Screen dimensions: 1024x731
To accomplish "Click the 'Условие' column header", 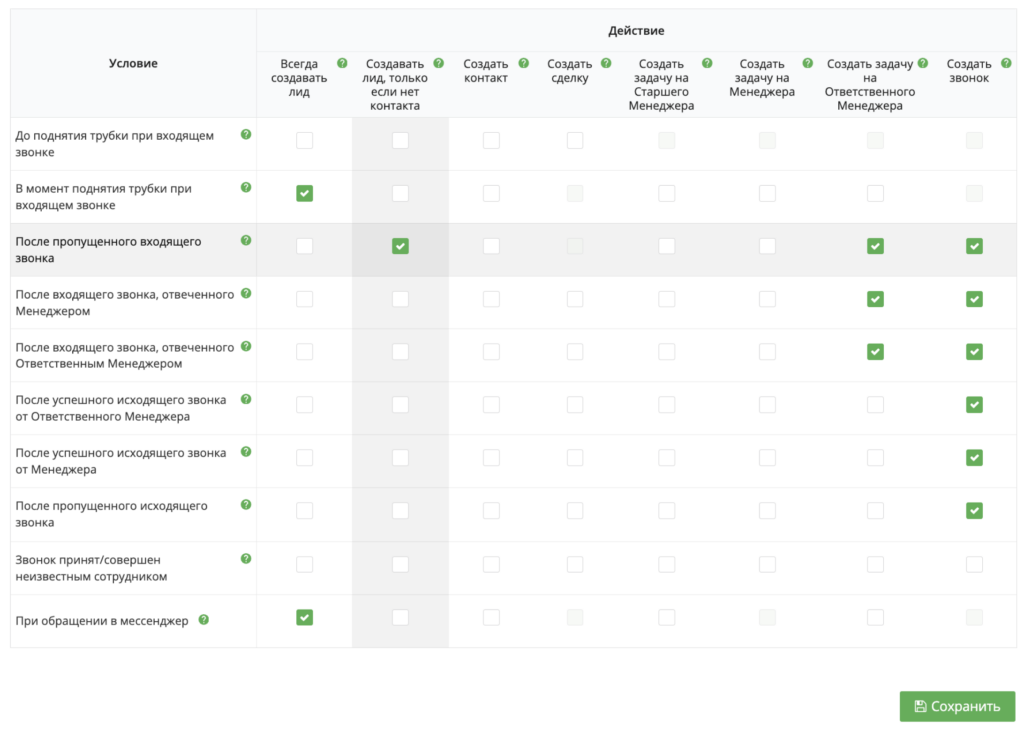I will [x=133, y=63].
